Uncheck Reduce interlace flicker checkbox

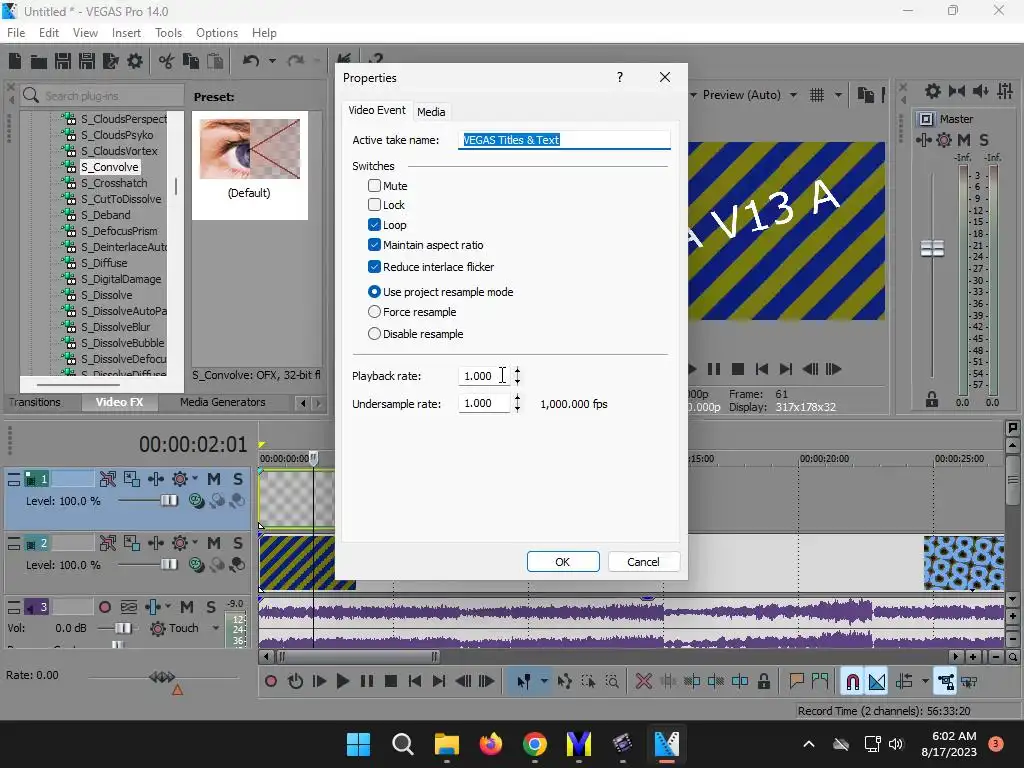[x=374, y=266]
